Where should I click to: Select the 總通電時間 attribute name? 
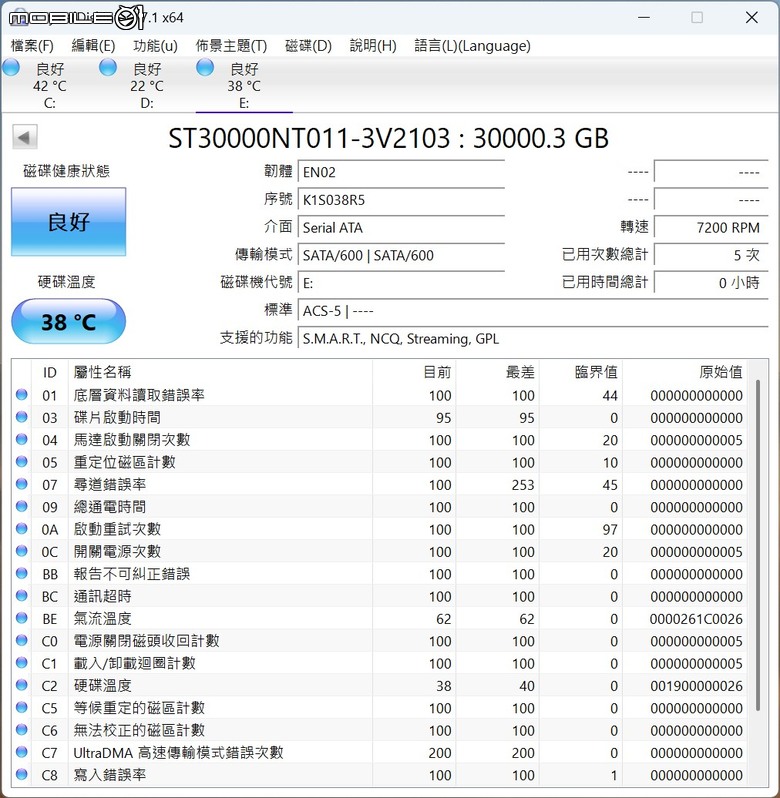(110, 507)
